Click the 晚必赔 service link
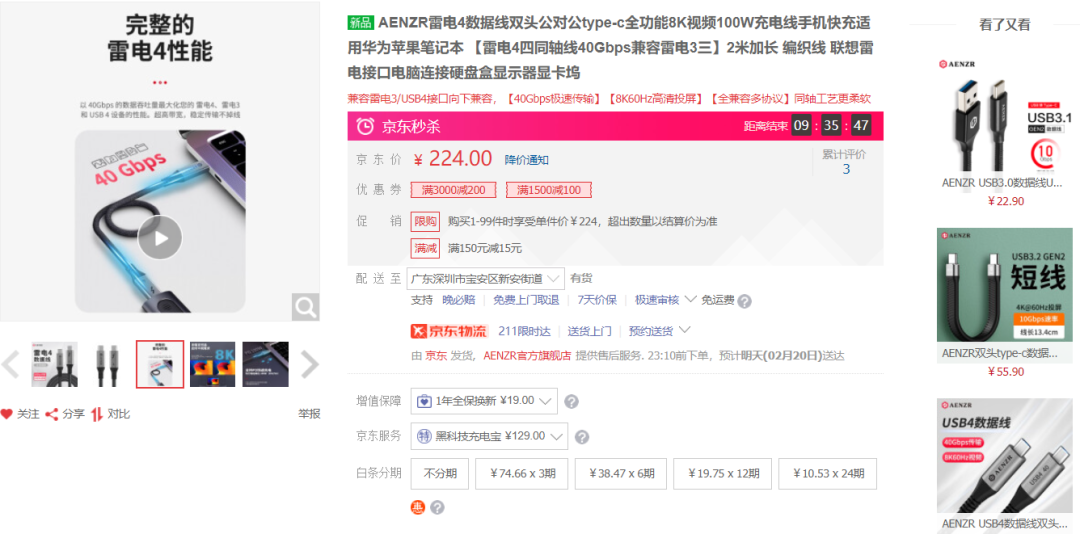Screen dimensions: 1080x534 click(x=459, y=300)
